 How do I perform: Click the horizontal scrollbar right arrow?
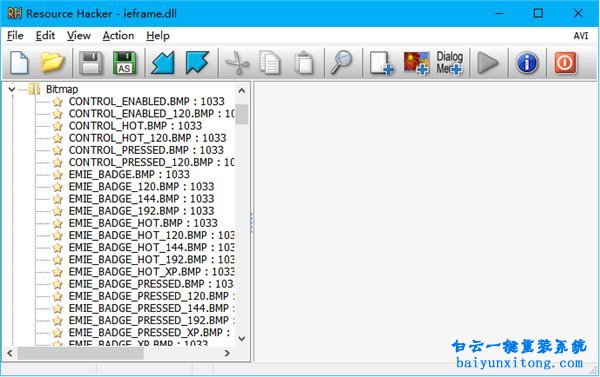(x=227, y=353)
